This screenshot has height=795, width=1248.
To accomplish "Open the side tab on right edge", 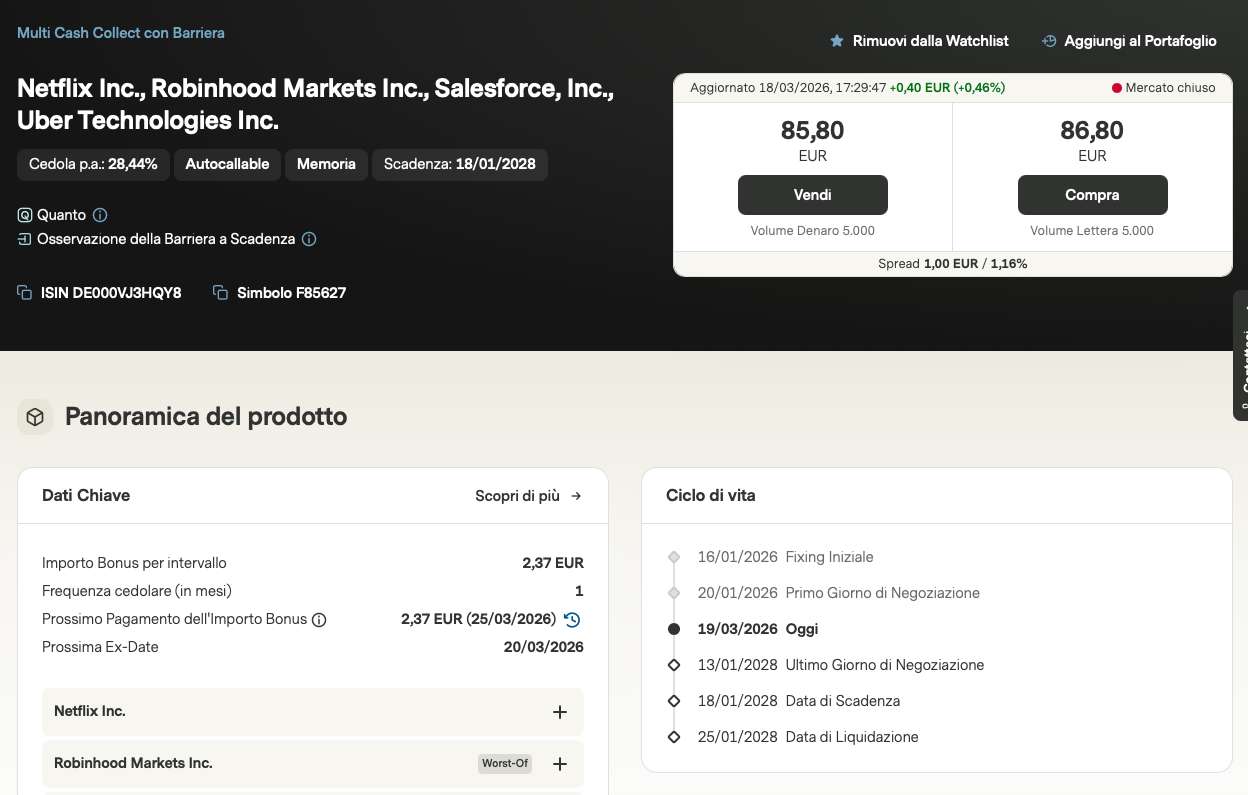I will coord(1241,355).
